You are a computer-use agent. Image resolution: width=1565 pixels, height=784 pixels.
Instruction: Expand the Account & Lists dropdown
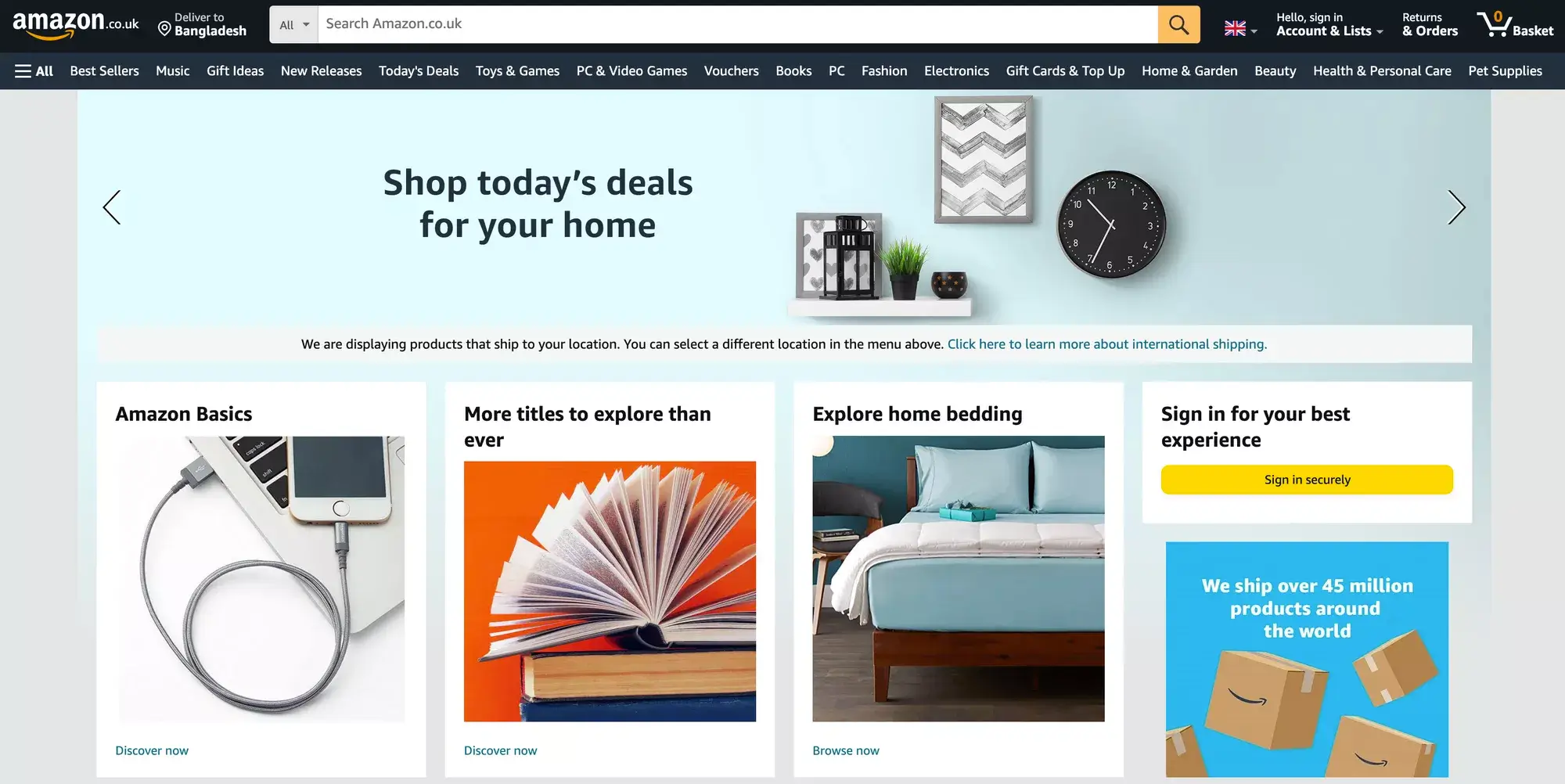(x=1329, y=24)
